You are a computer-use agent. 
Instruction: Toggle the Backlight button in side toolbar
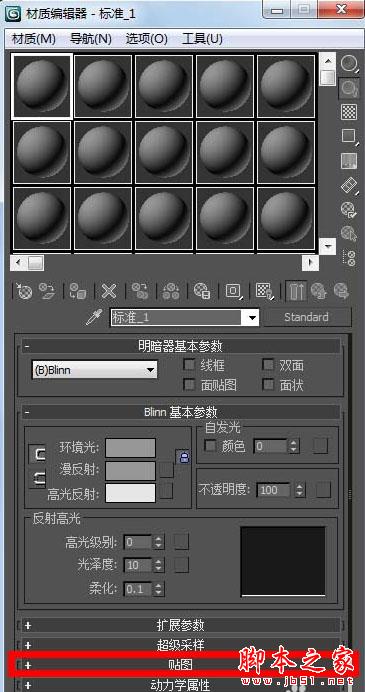click(349, 89)
